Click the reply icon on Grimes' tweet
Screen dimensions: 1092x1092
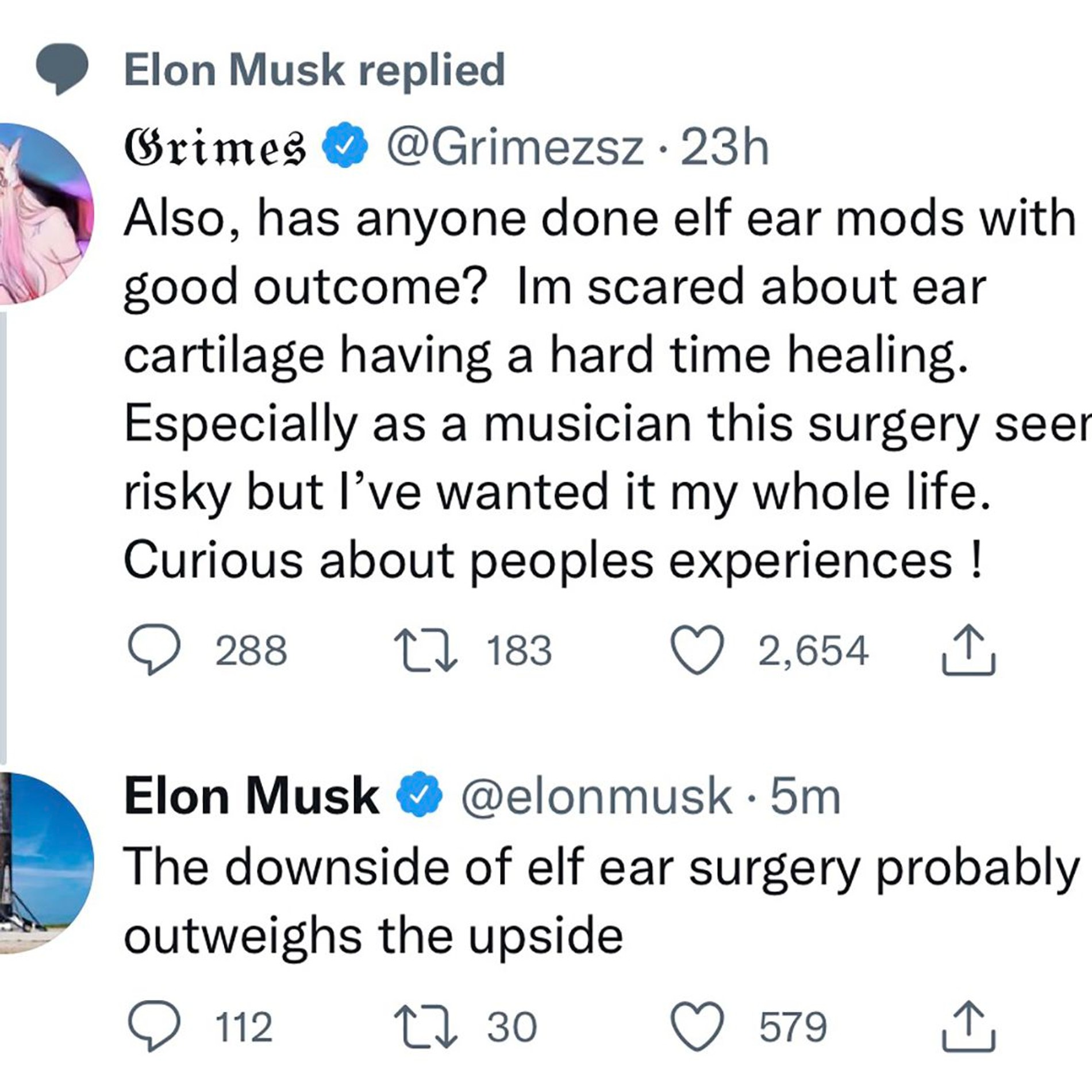154,649
